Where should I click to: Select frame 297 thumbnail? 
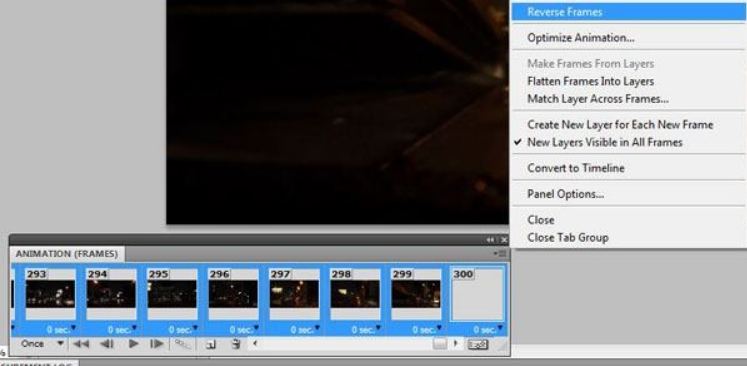pos(294,294)
